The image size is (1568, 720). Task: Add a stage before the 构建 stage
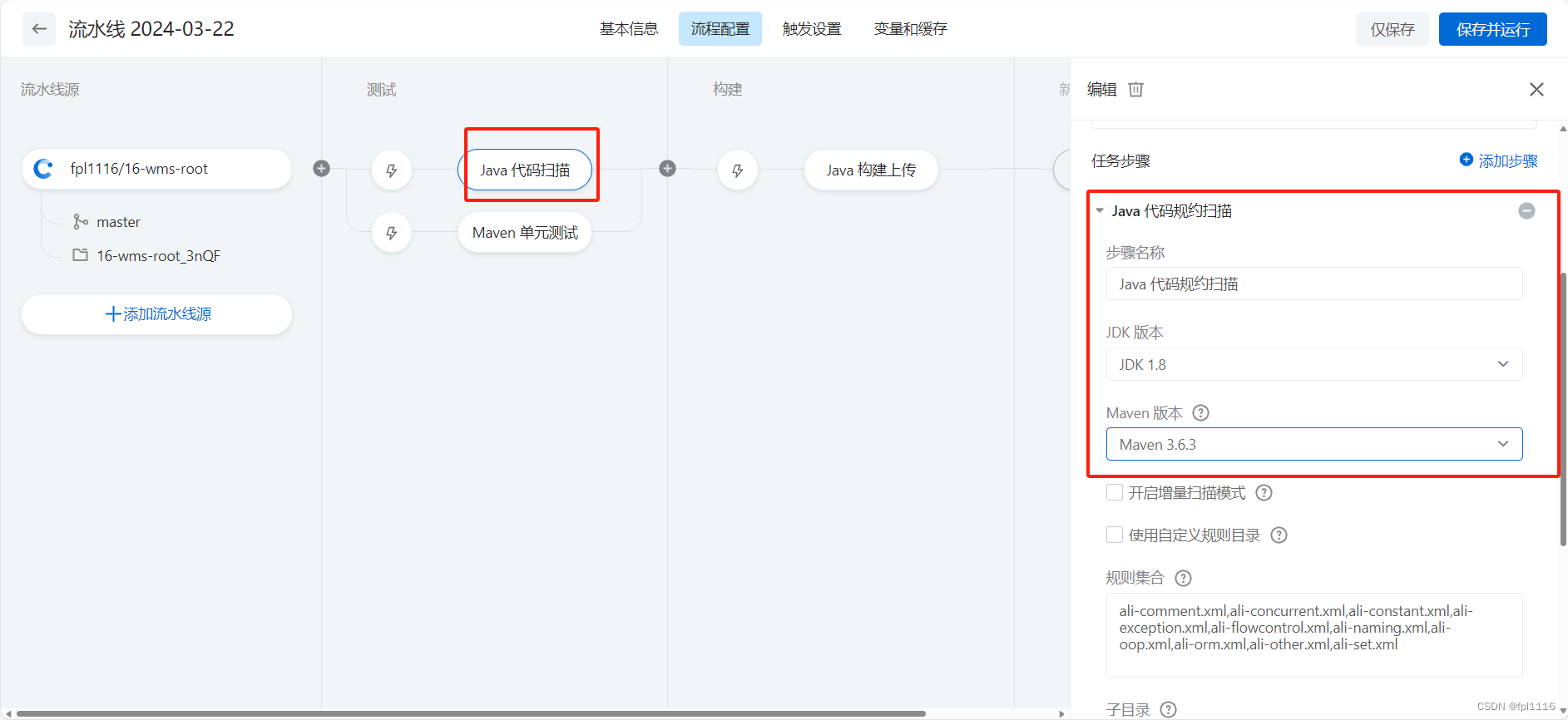667,169
